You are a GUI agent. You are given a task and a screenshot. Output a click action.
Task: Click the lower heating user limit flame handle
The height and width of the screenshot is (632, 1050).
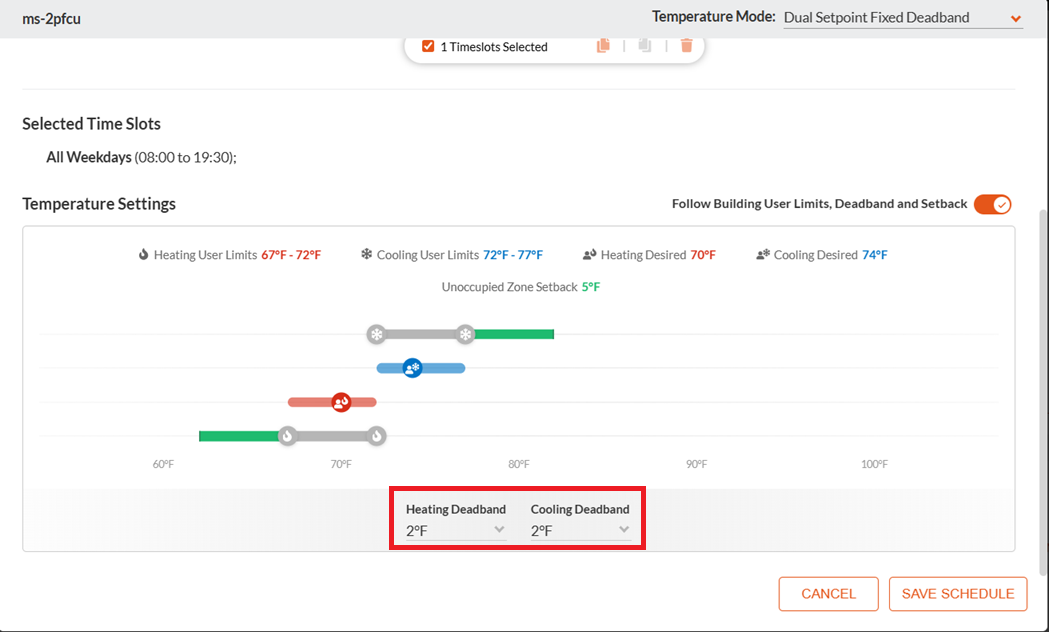287,437
